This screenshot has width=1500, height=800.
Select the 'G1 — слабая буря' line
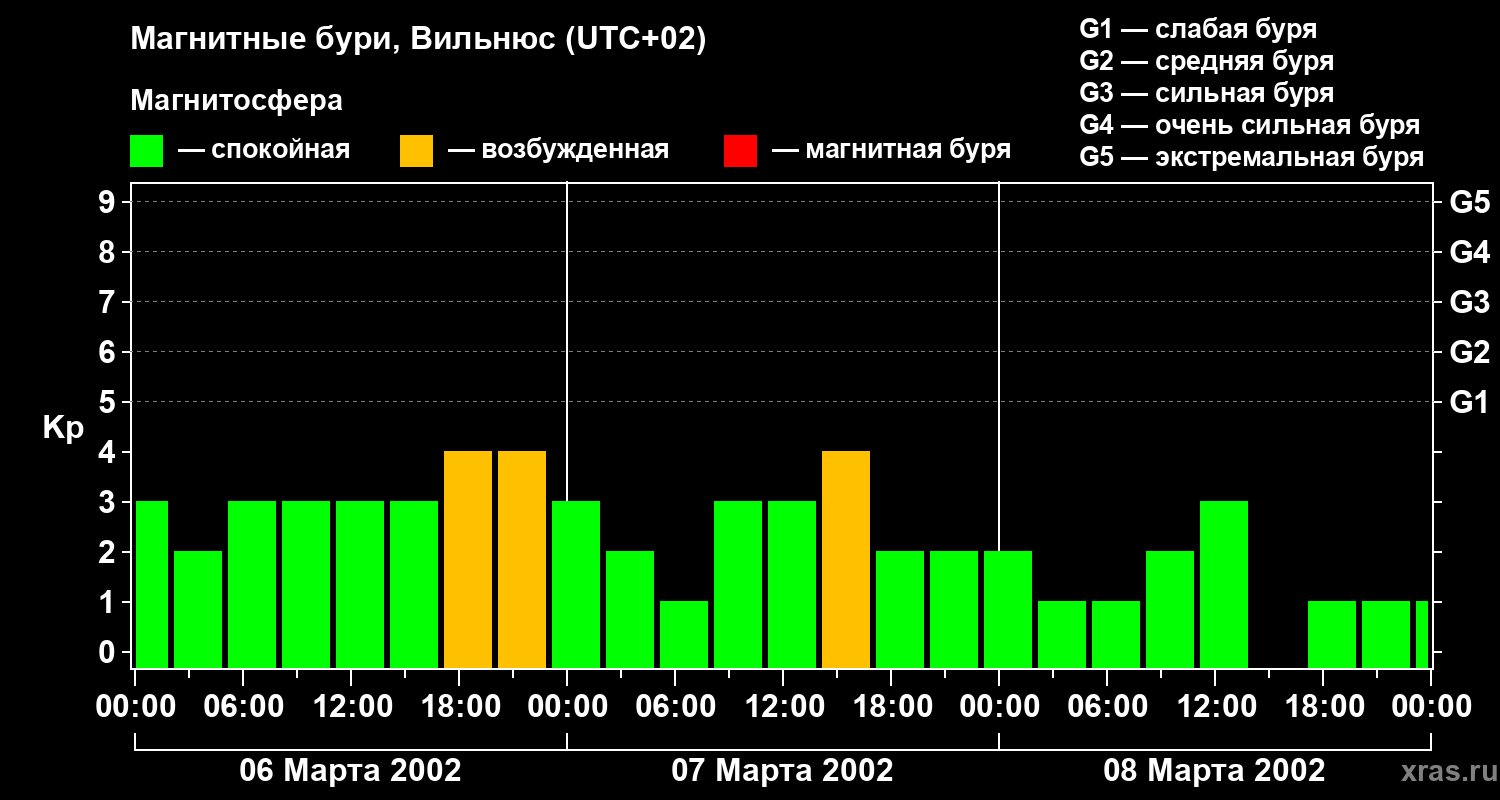1198,29
